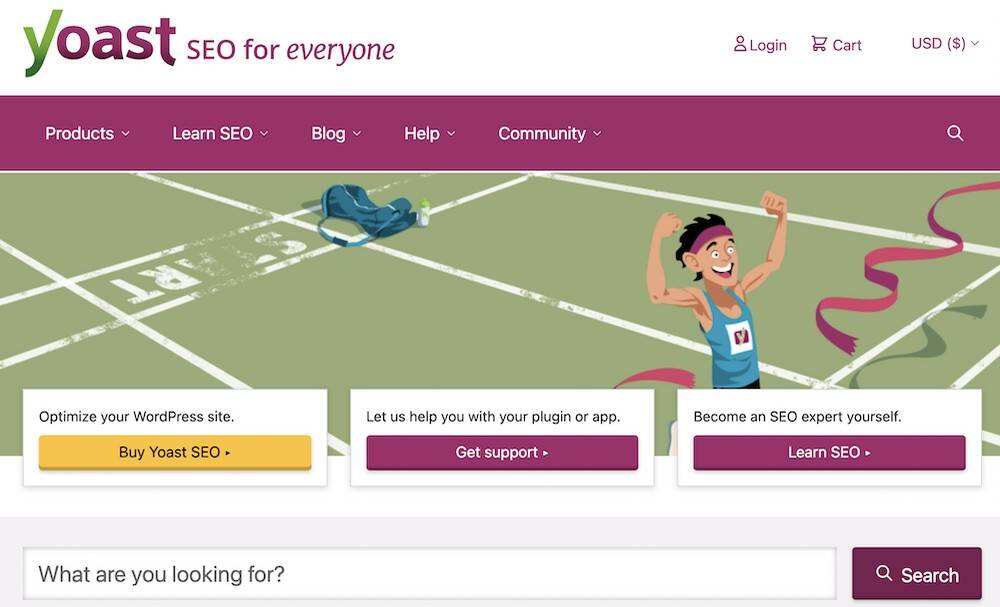Click the magnifier icon in navigation bar

[955, 133]
